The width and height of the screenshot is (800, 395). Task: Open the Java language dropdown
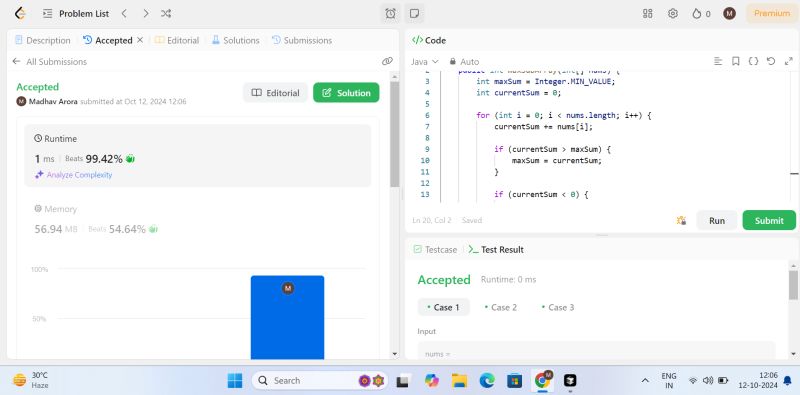pyautogui.click(x=424, y=62)
